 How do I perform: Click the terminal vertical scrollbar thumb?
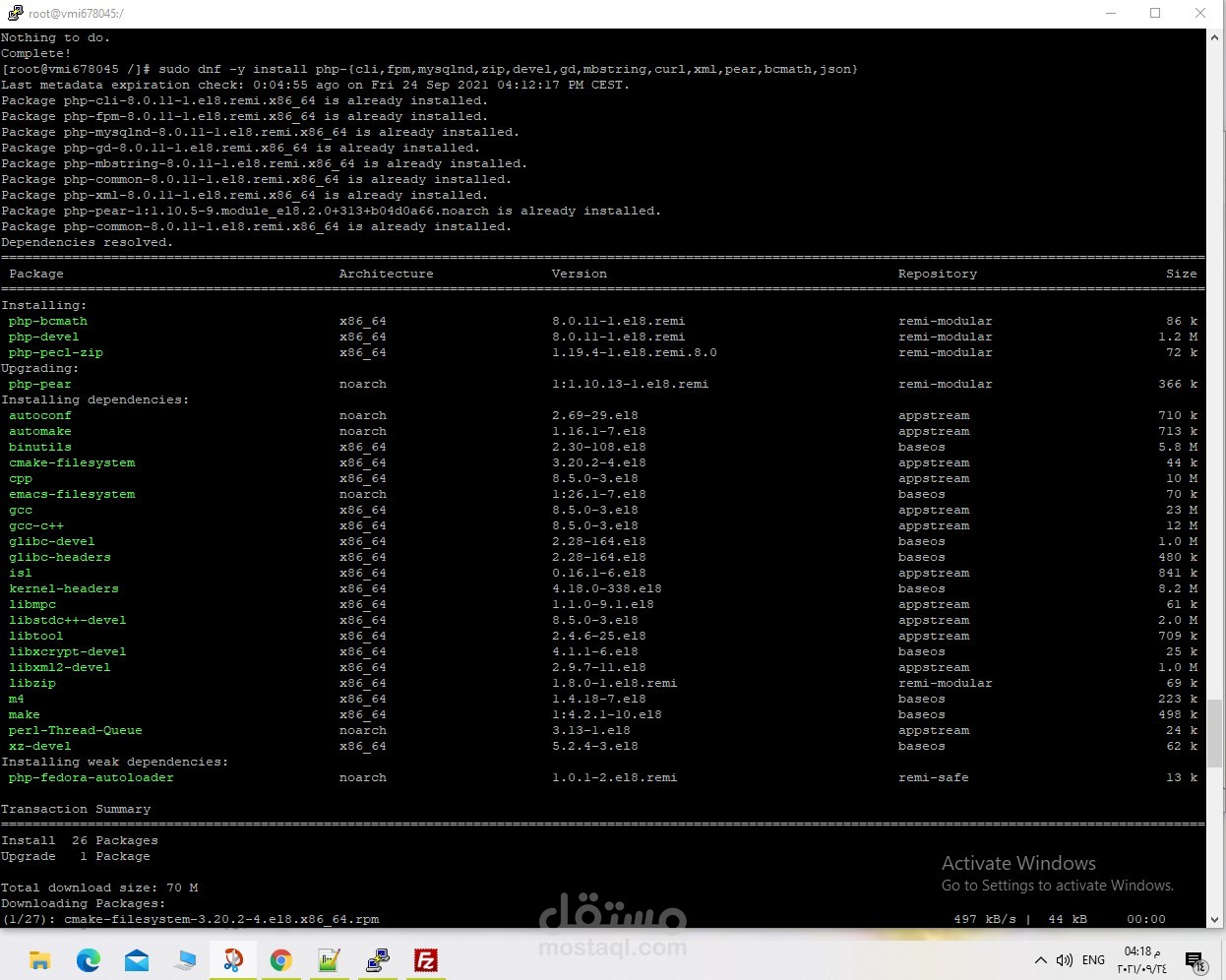point(1215,733)
